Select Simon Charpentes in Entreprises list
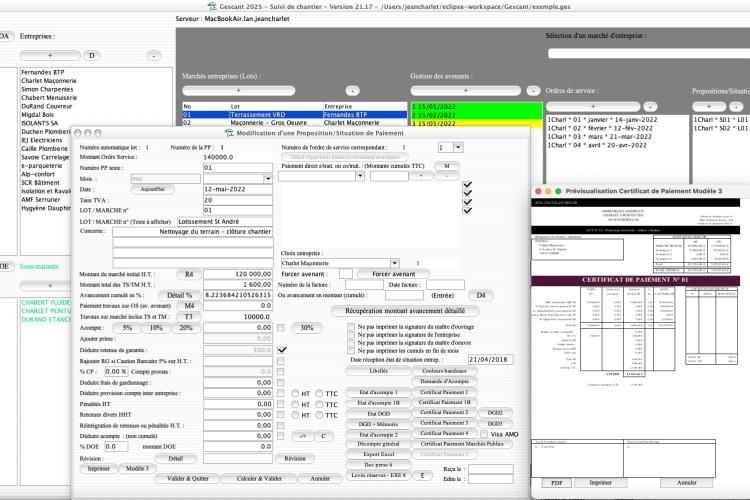Viewport: 750px width, 500px height. pos(47,89)
